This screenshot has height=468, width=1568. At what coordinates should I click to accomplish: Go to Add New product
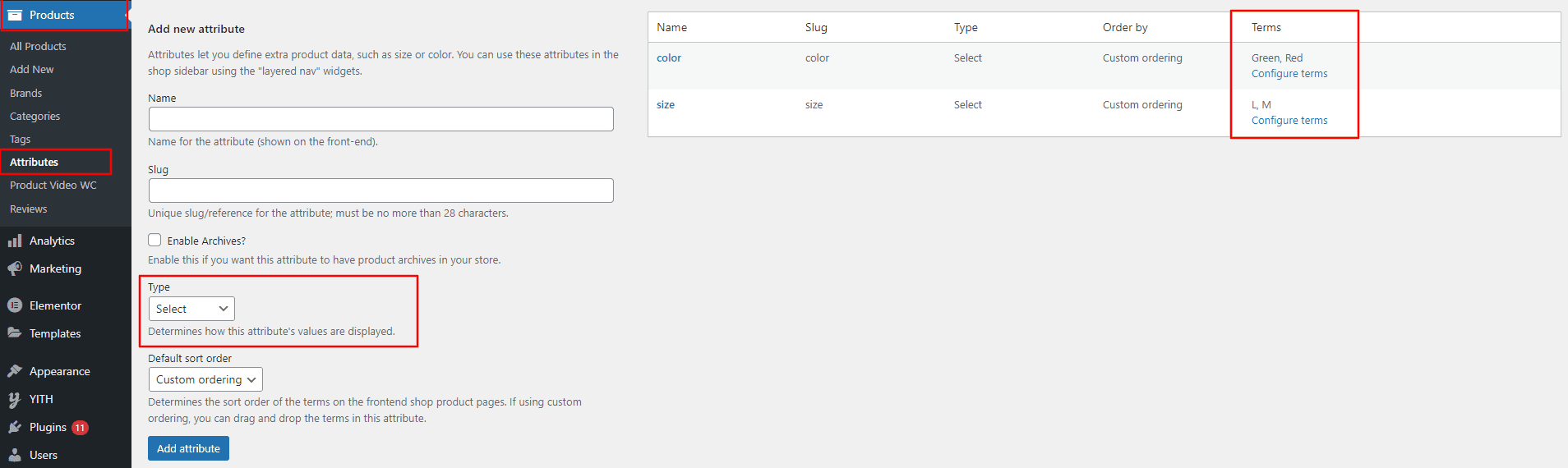pos(31,70)
